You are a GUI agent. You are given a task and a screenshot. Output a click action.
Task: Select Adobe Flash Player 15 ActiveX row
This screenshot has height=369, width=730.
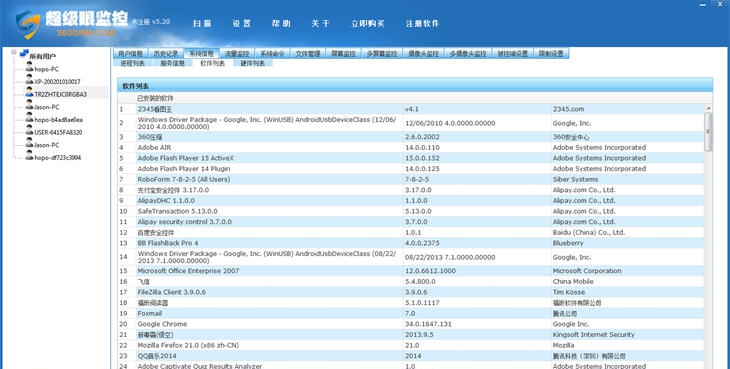pos(411,158)
